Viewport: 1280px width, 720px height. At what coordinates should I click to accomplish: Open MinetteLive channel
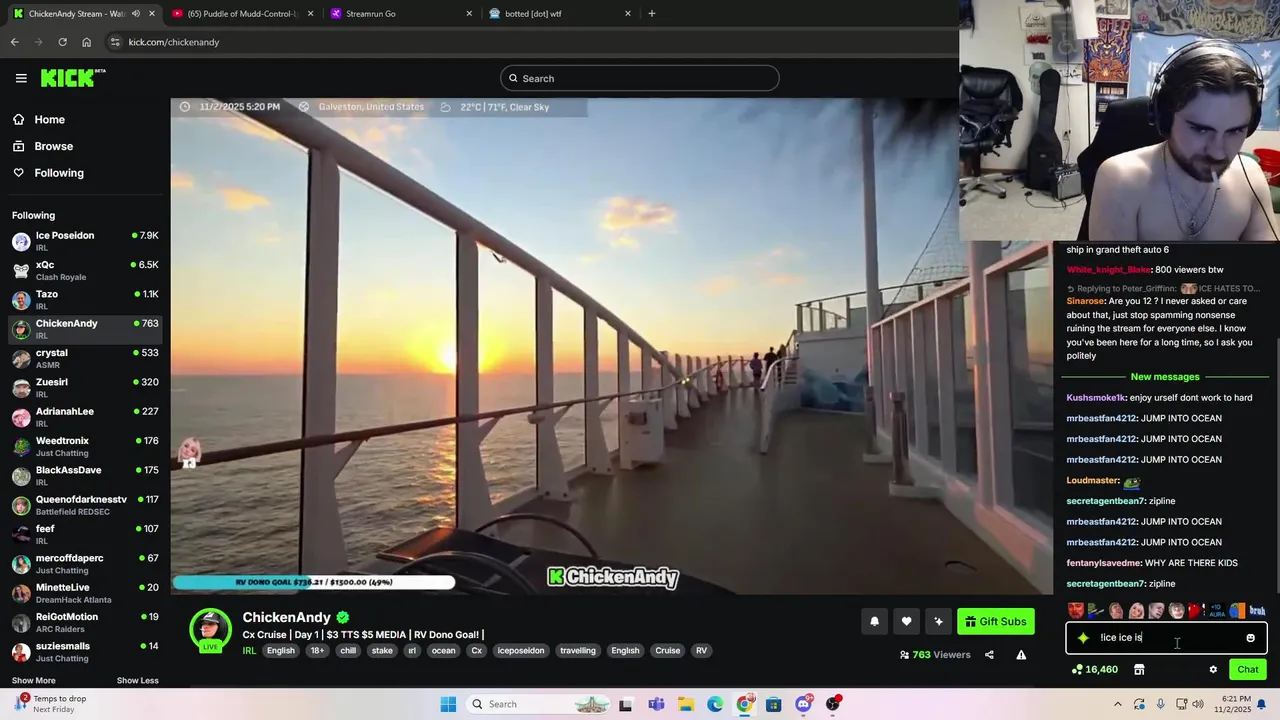[85, 593]
